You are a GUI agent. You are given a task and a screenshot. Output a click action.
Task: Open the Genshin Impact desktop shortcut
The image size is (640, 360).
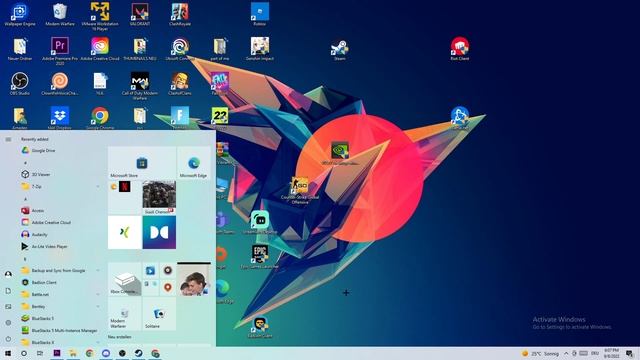pyautogui.click(x=260, y=49)
